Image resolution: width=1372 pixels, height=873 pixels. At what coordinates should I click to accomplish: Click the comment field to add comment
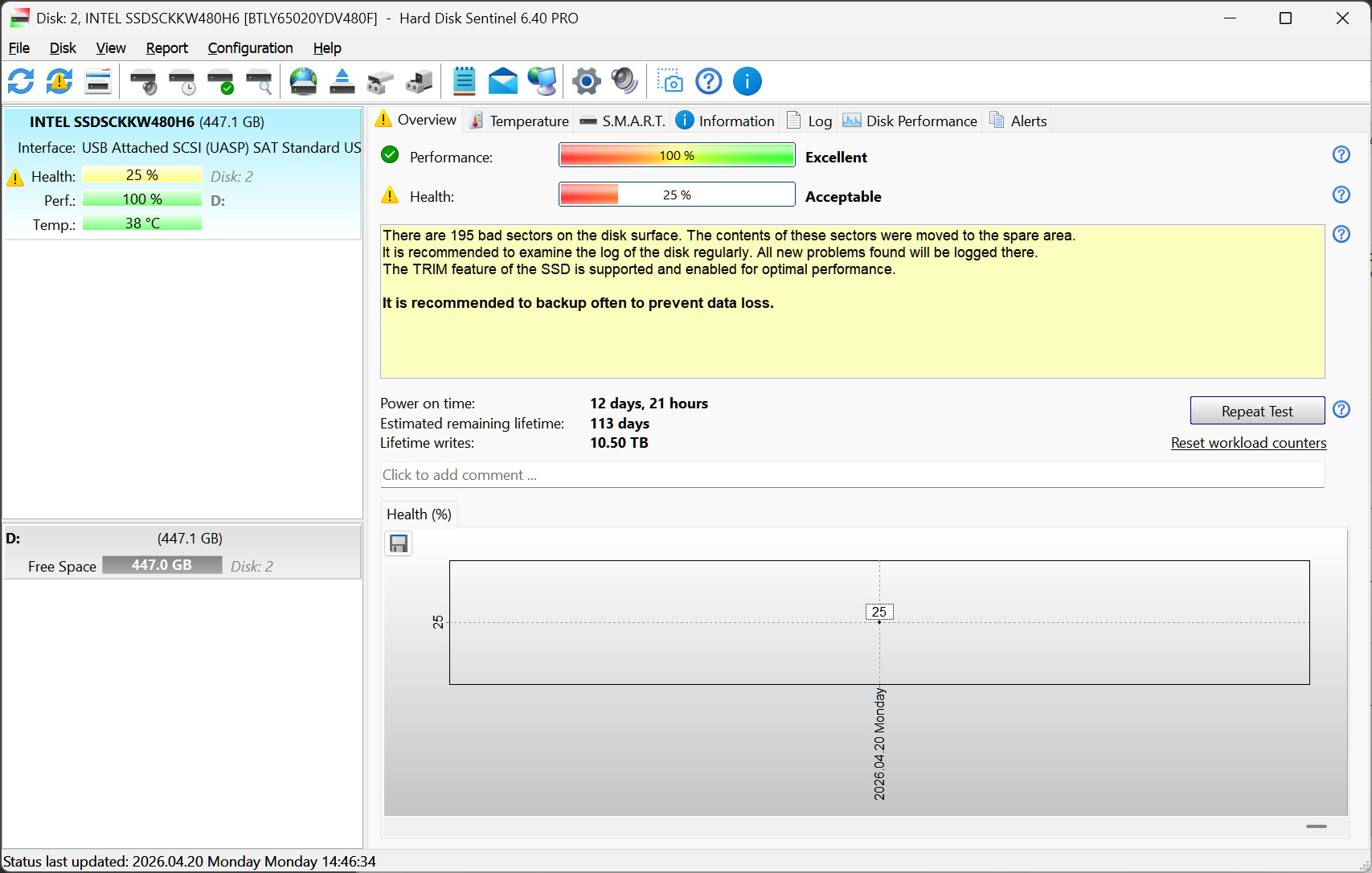[852, 475]
